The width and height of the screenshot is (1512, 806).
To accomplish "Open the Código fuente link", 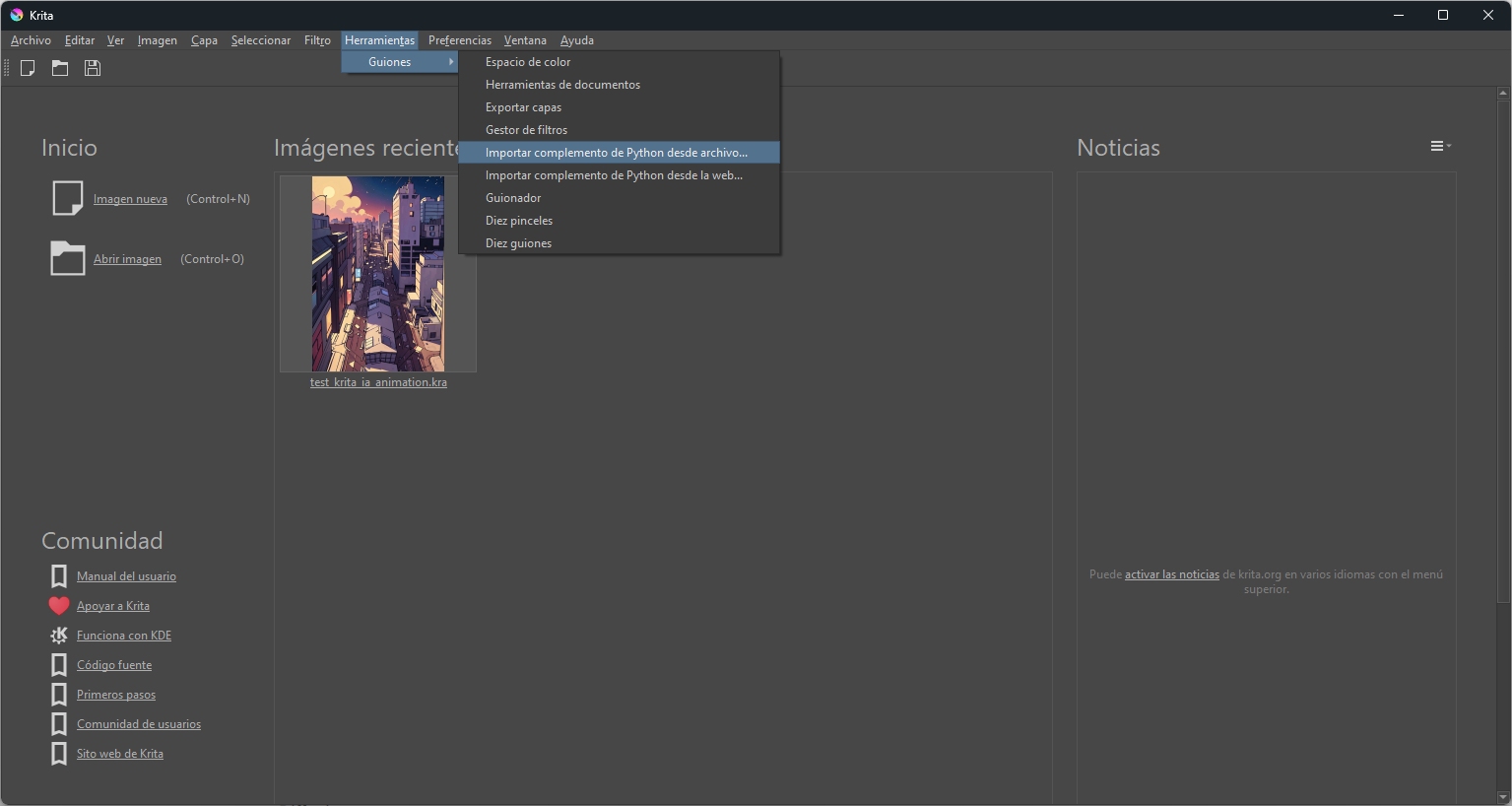I will point(114,665).
